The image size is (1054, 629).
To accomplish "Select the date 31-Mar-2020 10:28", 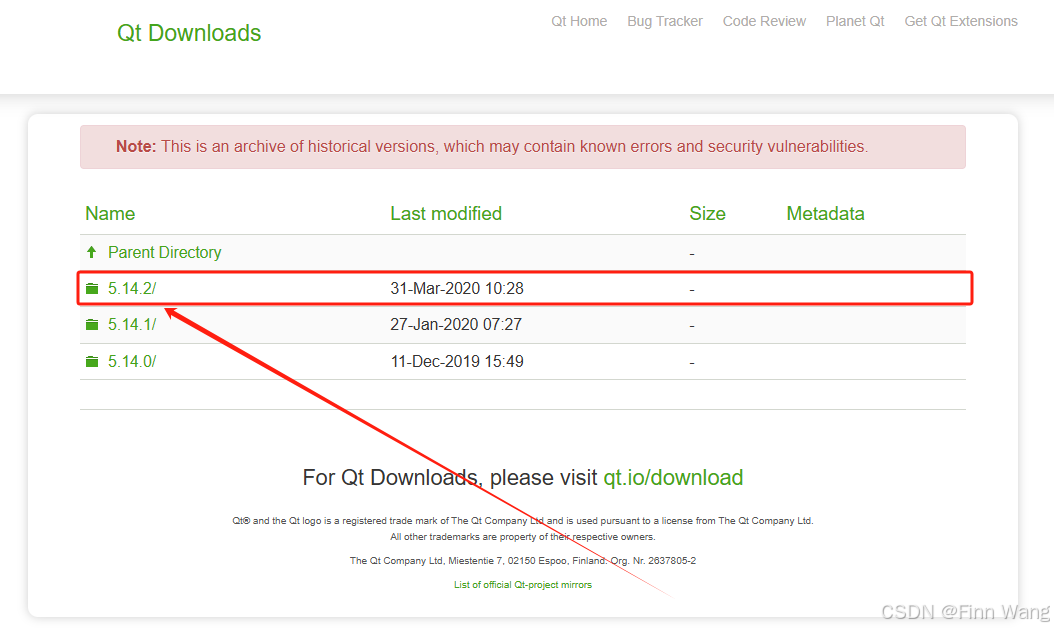I will [457, 288].
